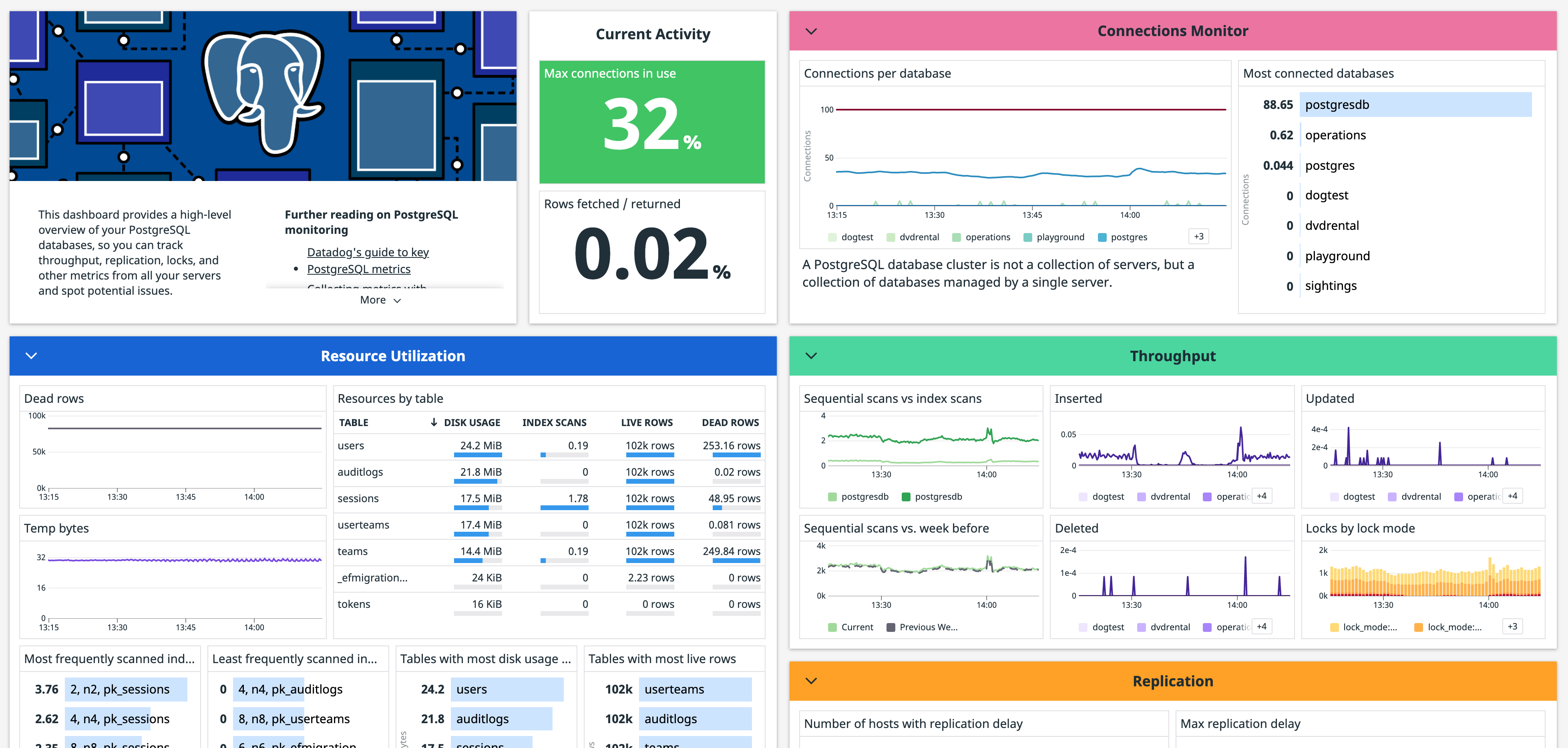Sort by Index Scans column header

554,422
